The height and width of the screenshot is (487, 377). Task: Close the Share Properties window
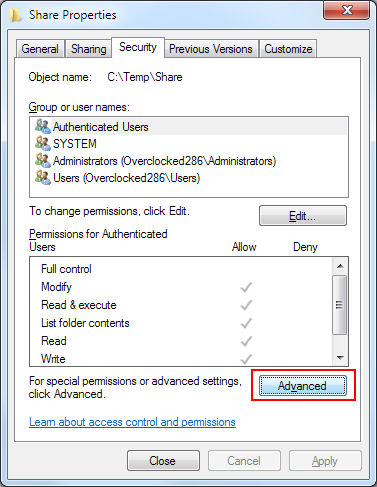(x=347, y=10)
